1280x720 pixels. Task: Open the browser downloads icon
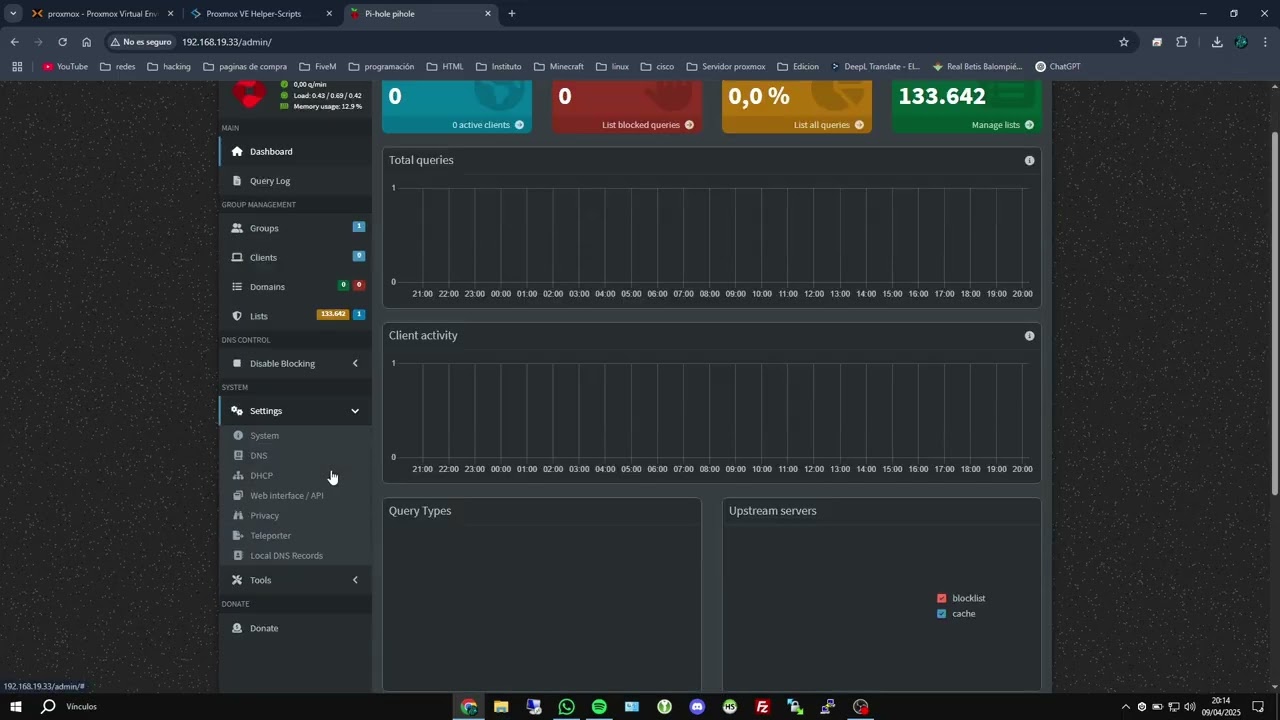point(1217,42)
